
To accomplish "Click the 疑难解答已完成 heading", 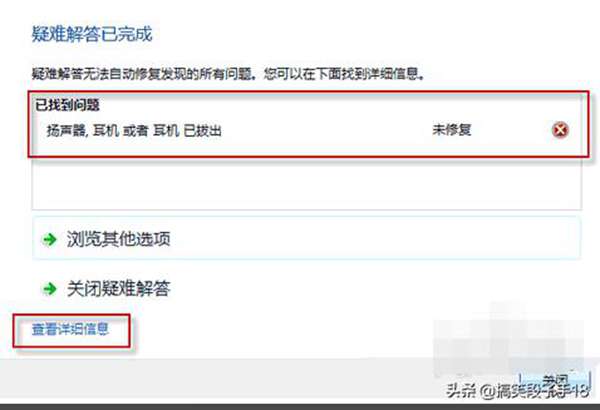I will (92, 34).
